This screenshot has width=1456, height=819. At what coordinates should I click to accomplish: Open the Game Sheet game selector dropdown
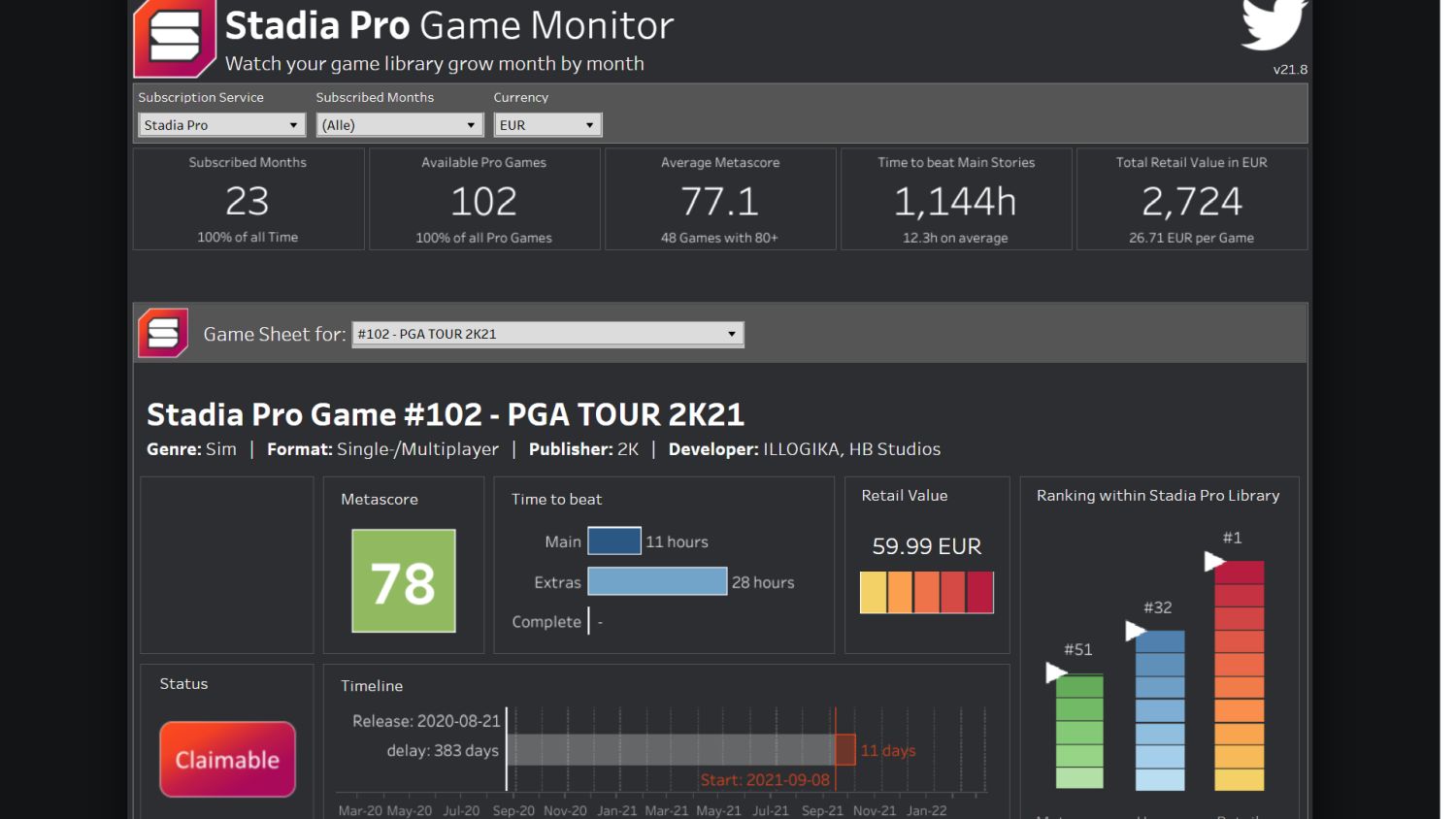click(x=547, y=334)
